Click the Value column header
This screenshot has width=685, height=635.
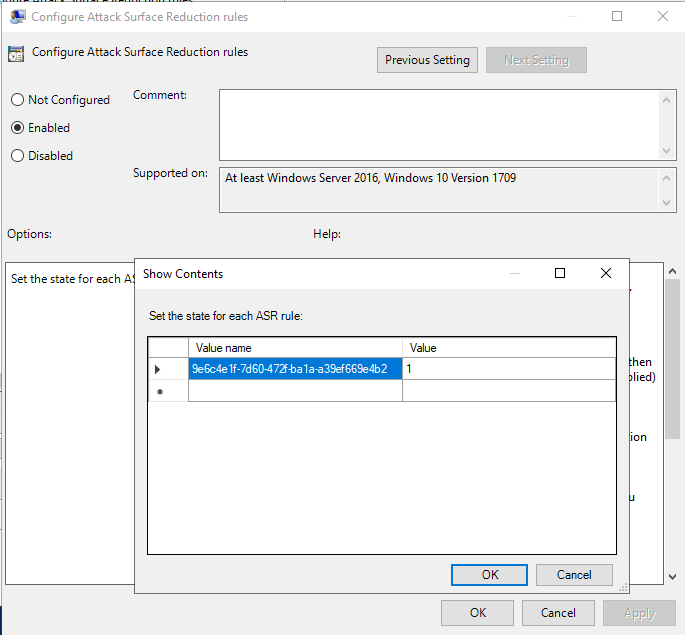tap(509, 348)
